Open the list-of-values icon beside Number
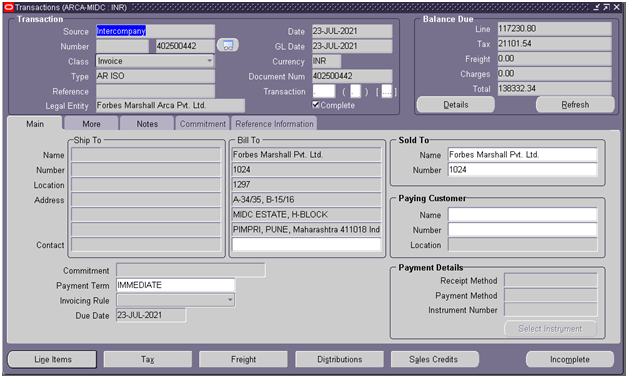Image resolution: width=628 pixels, height=378 pixels. (x=228, y=45)
